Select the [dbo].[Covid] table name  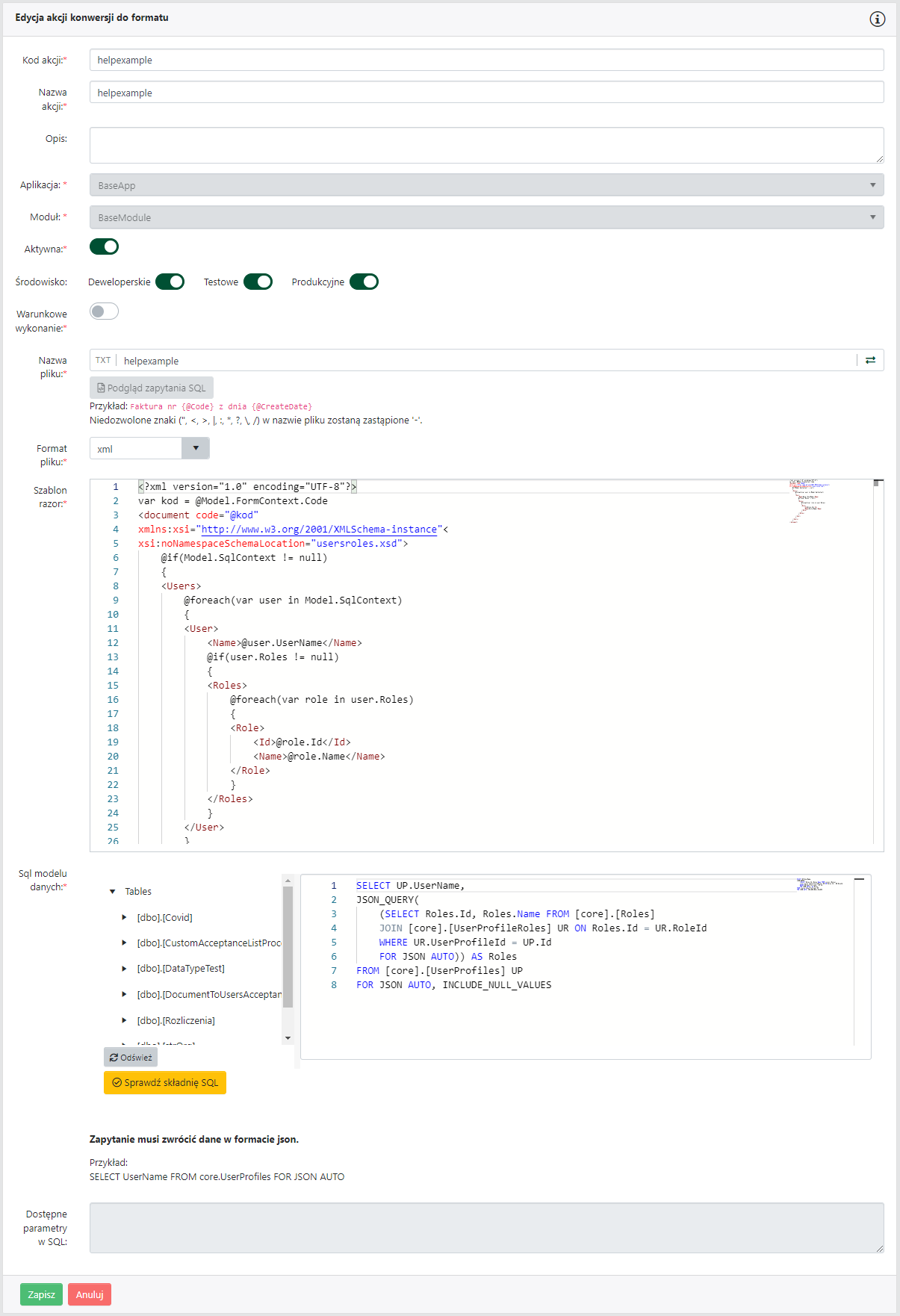164,917
